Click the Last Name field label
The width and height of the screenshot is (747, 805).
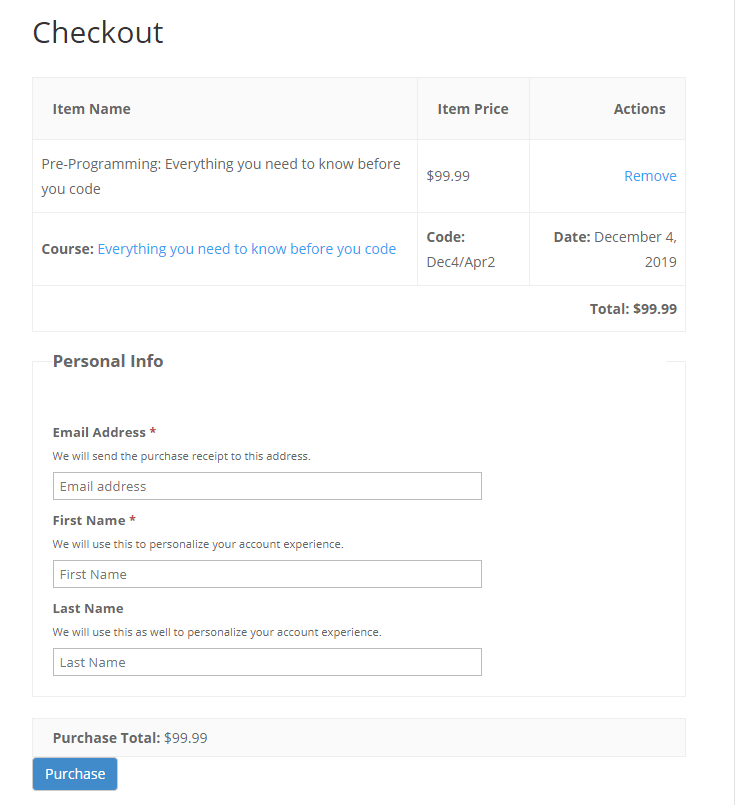[88, 609]
